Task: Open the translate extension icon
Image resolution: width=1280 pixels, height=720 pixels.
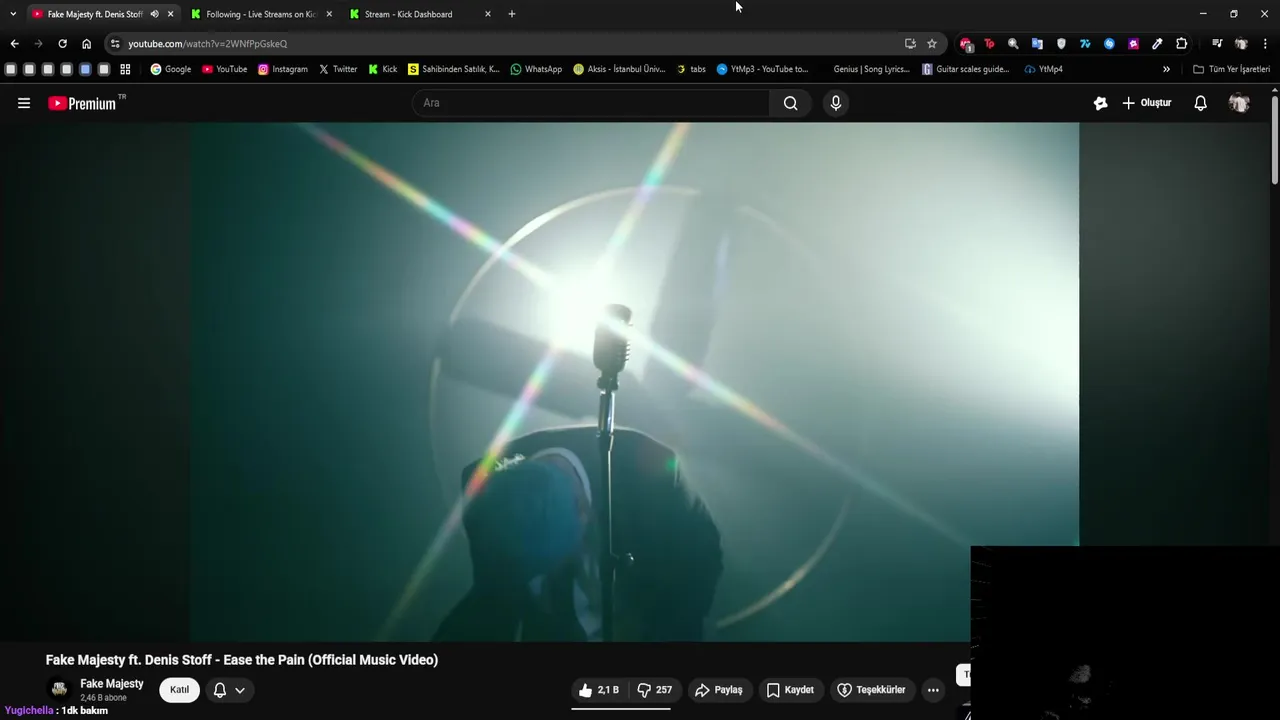Action: coord(1037,44)
